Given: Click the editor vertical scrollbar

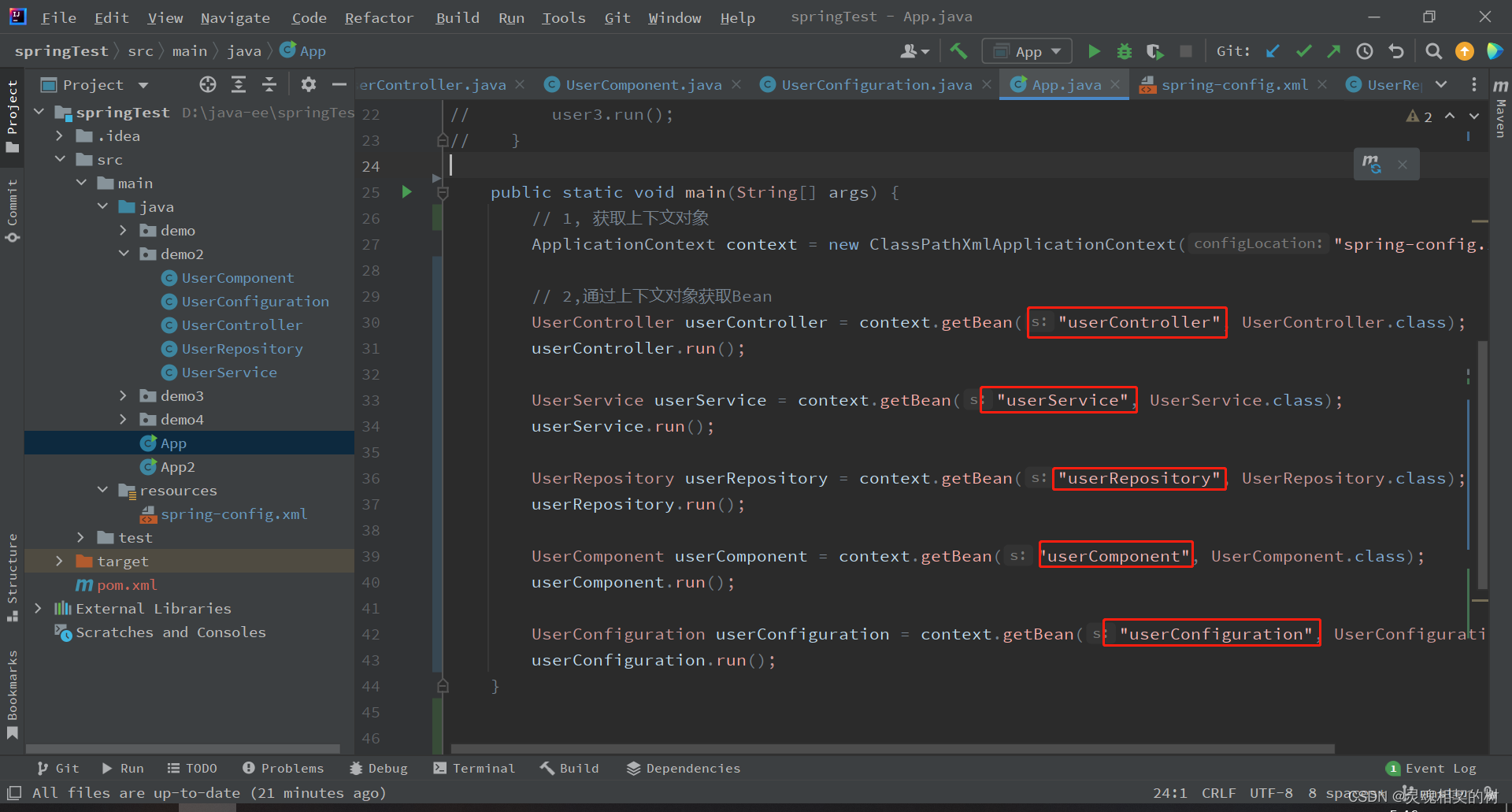Looking at the screenshot, I should pyautogui.click(x=1482, y=465).
